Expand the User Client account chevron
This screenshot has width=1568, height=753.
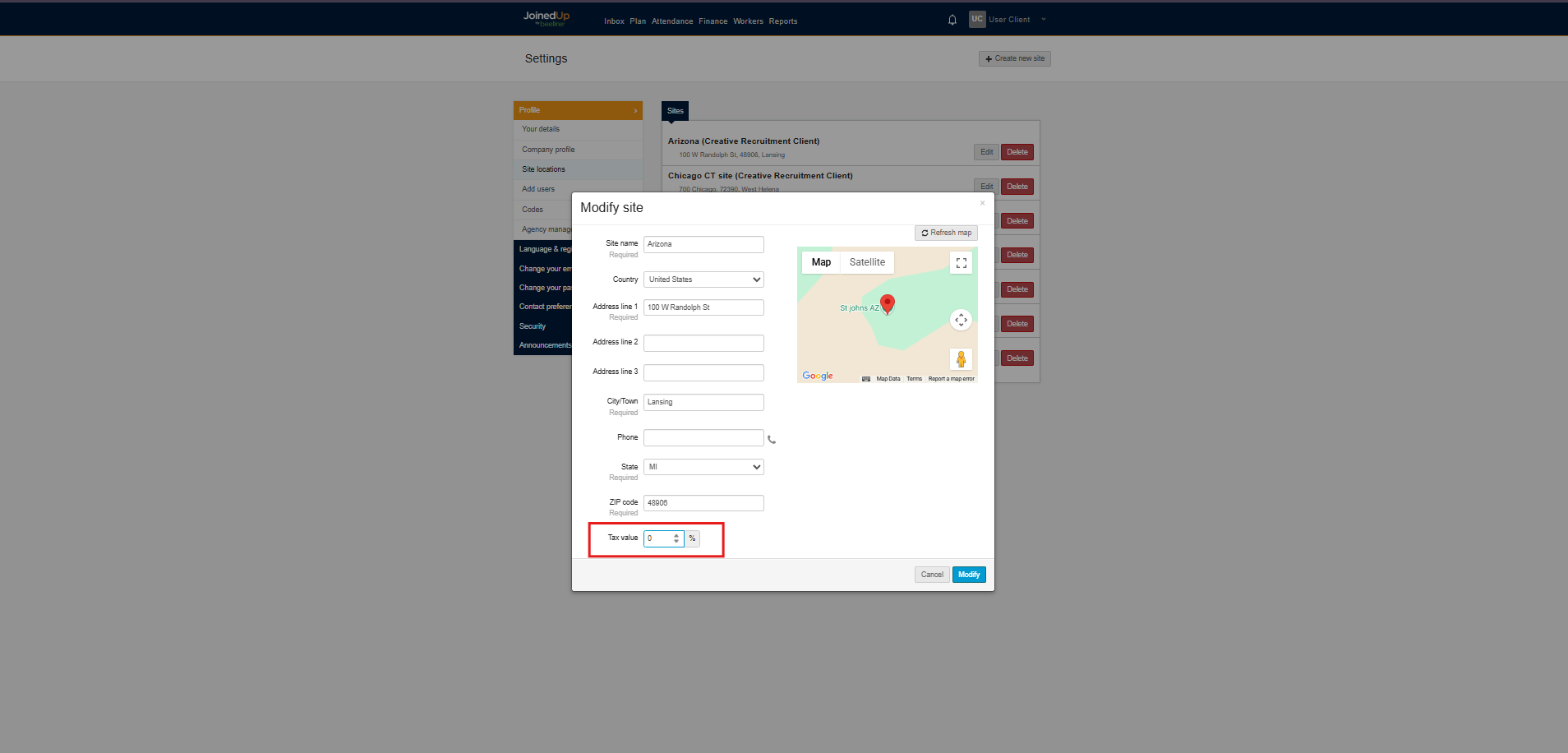point(1043,19)
